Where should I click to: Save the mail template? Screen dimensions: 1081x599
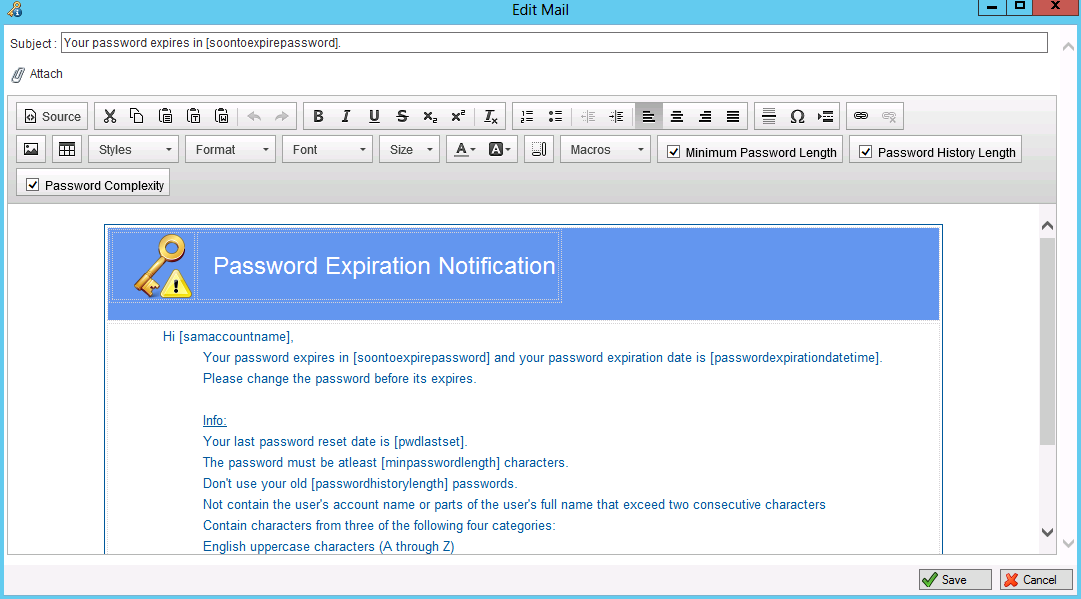tap(954, 579)
